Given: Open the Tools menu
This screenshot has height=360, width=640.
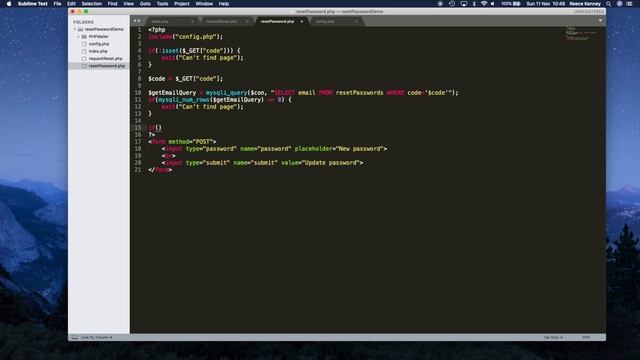Looking at the screenshot, I should click(x=162, y=4).
